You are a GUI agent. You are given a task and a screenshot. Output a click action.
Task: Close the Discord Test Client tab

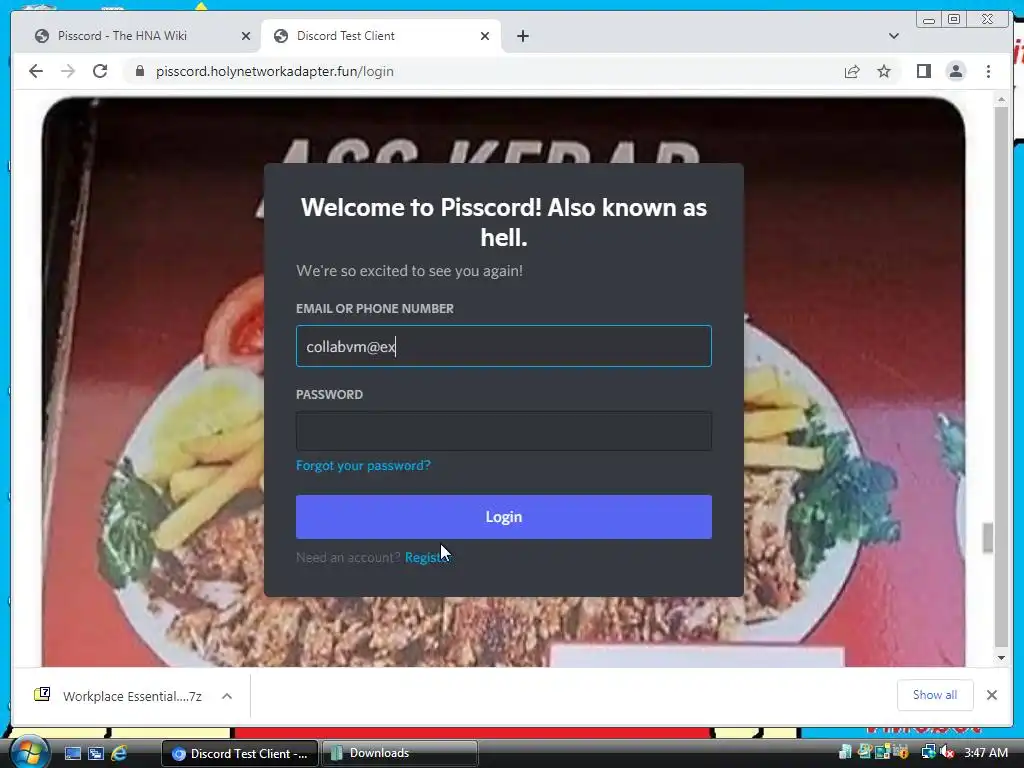[485, 36]
